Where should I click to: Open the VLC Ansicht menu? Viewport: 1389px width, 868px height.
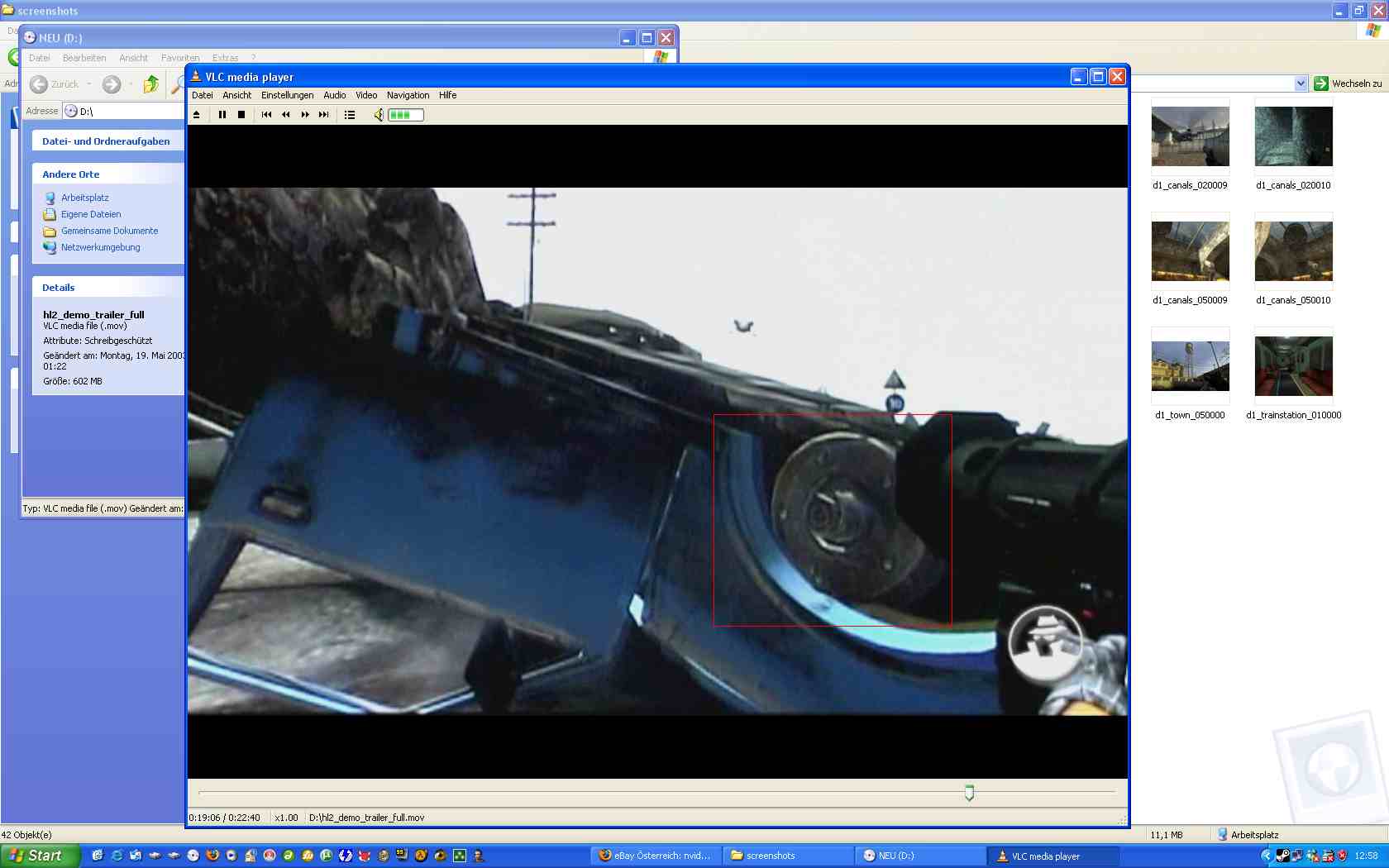click(x=237, y=95)
